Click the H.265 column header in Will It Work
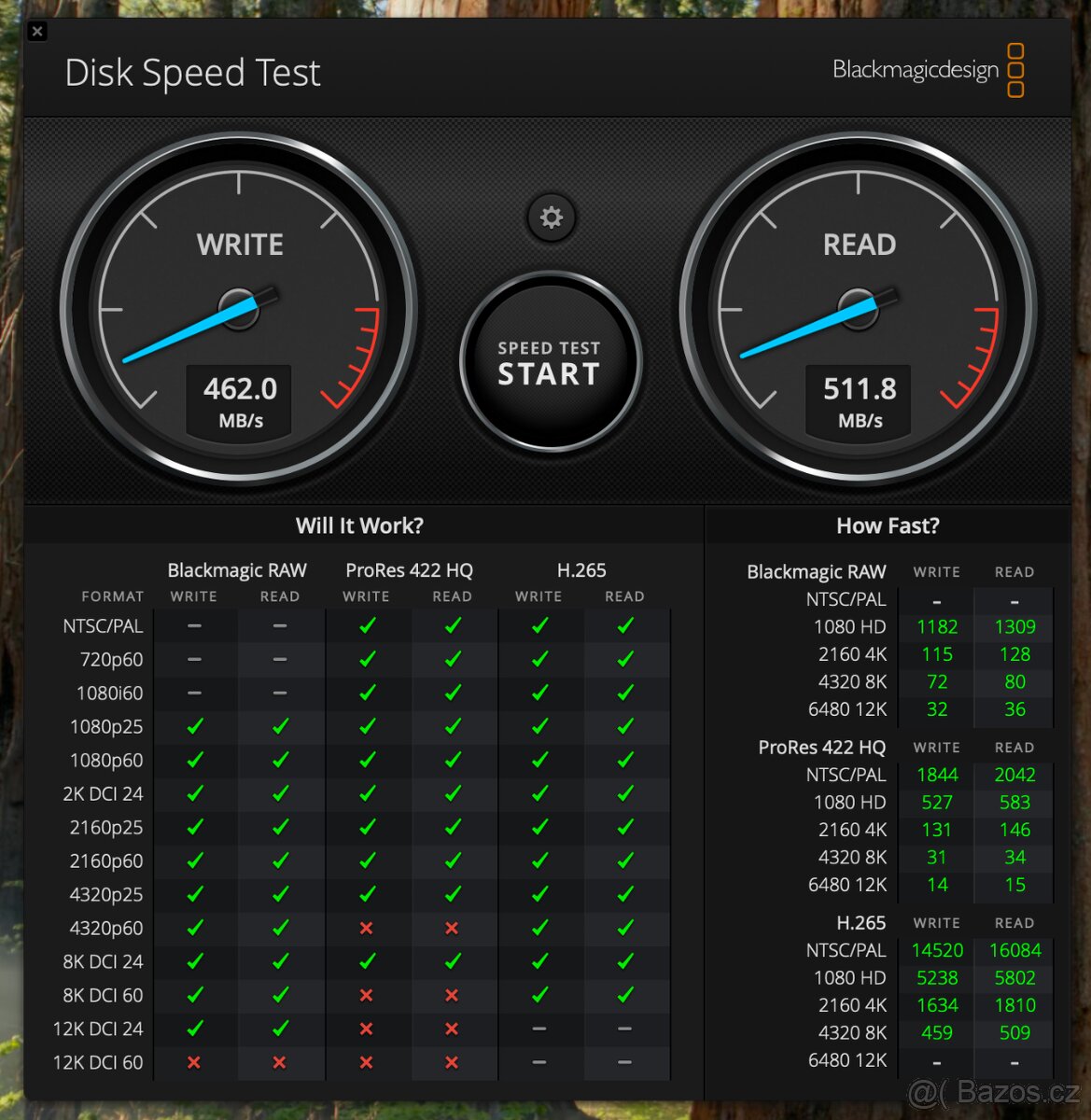Viewport: 1091px width, 1120px height. [x=581, y=570]
